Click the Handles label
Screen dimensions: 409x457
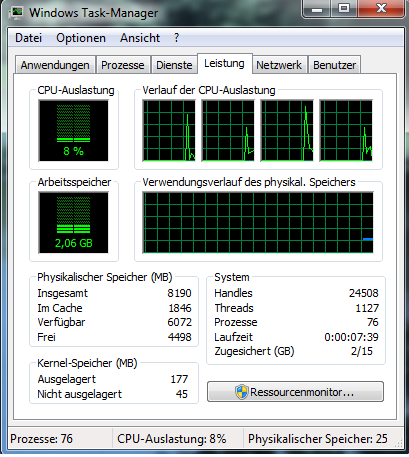(233, 293)
